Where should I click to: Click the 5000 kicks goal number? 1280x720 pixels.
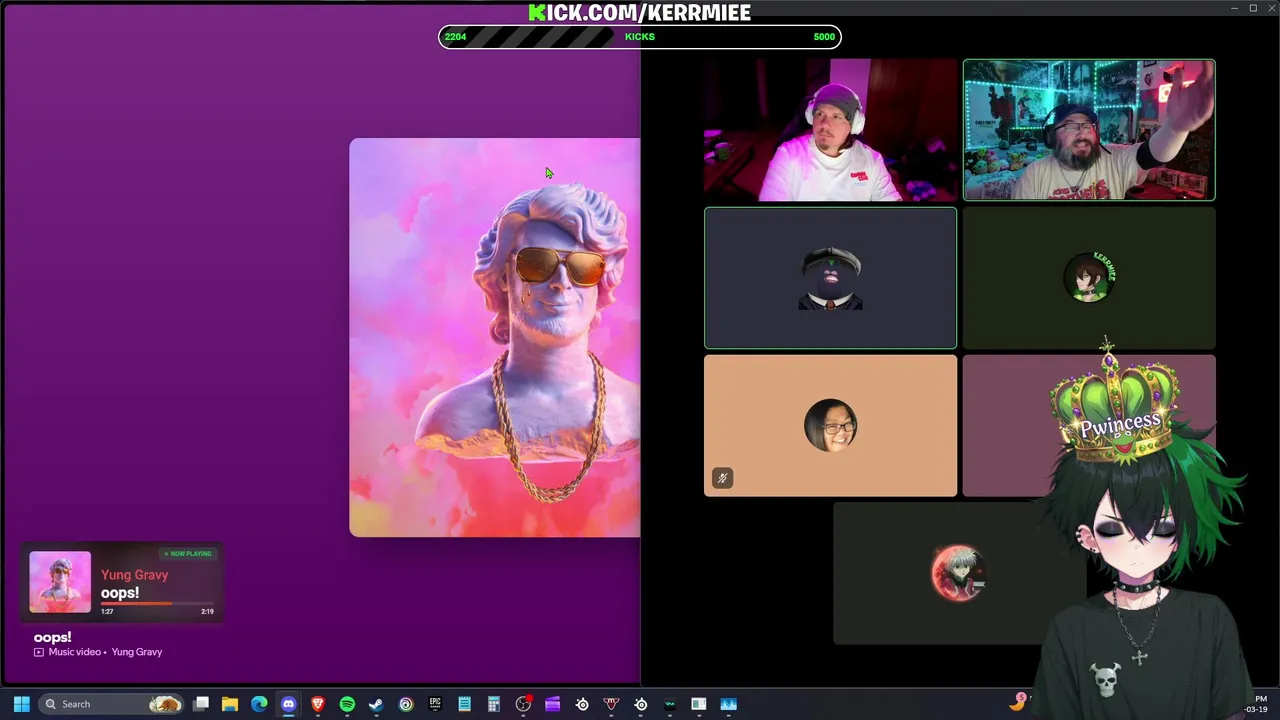[824, 37]
